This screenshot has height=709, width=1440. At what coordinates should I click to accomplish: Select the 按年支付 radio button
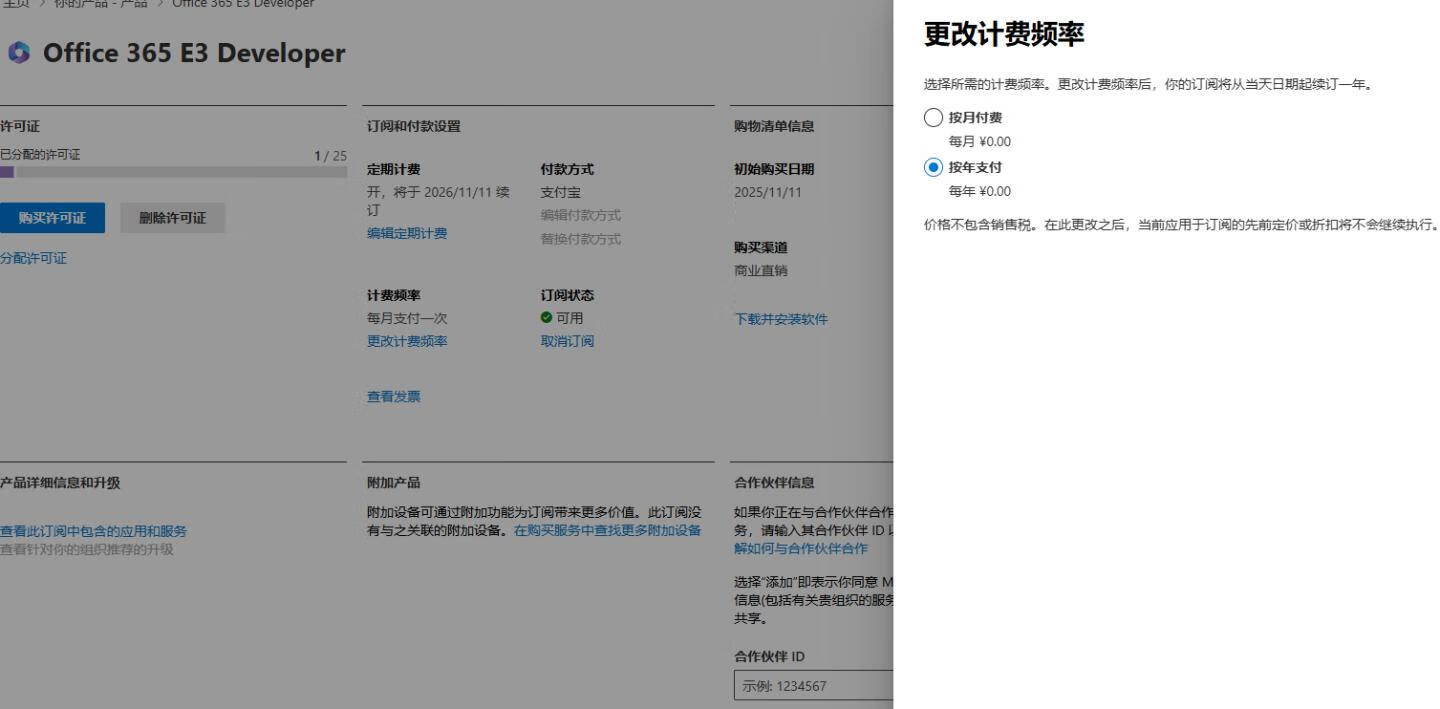[x=933, y=168]
